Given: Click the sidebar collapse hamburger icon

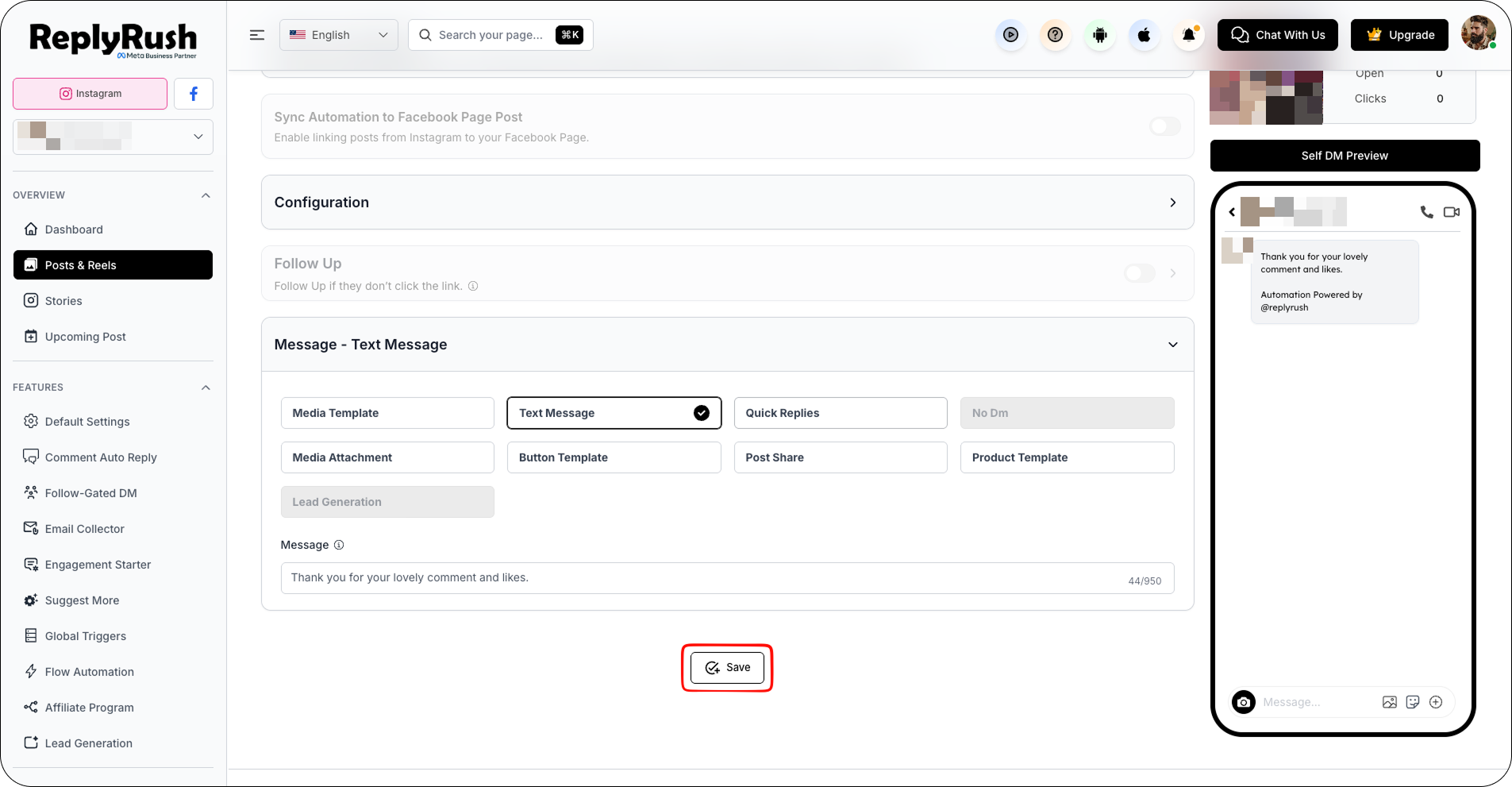Looking at the screenshot, I should (x=257, y=35).
